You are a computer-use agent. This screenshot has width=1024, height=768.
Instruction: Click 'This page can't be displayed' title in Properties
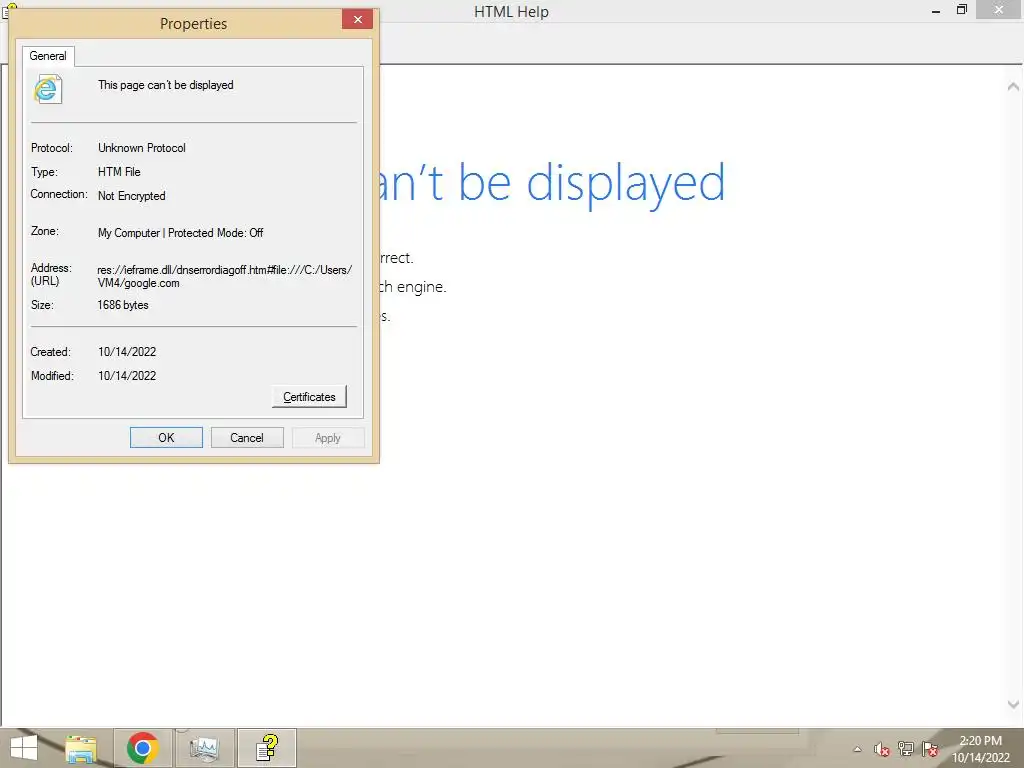pos(165,85)
